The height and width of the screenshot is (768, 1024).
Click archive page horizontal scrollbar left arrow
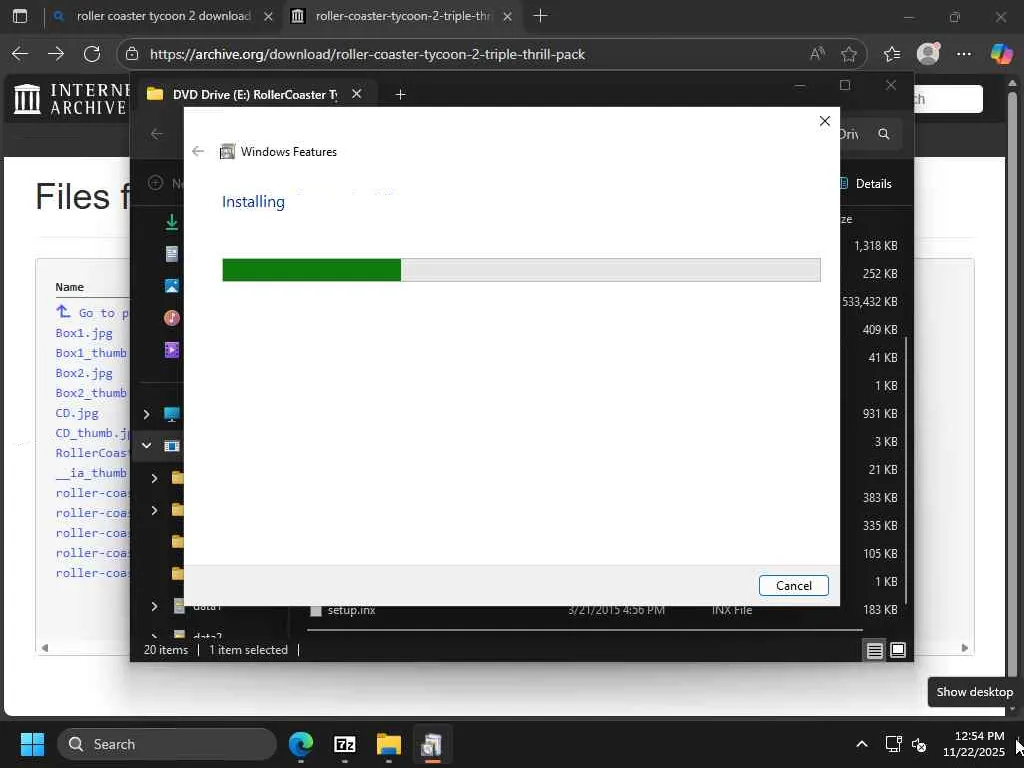[44, 648]
